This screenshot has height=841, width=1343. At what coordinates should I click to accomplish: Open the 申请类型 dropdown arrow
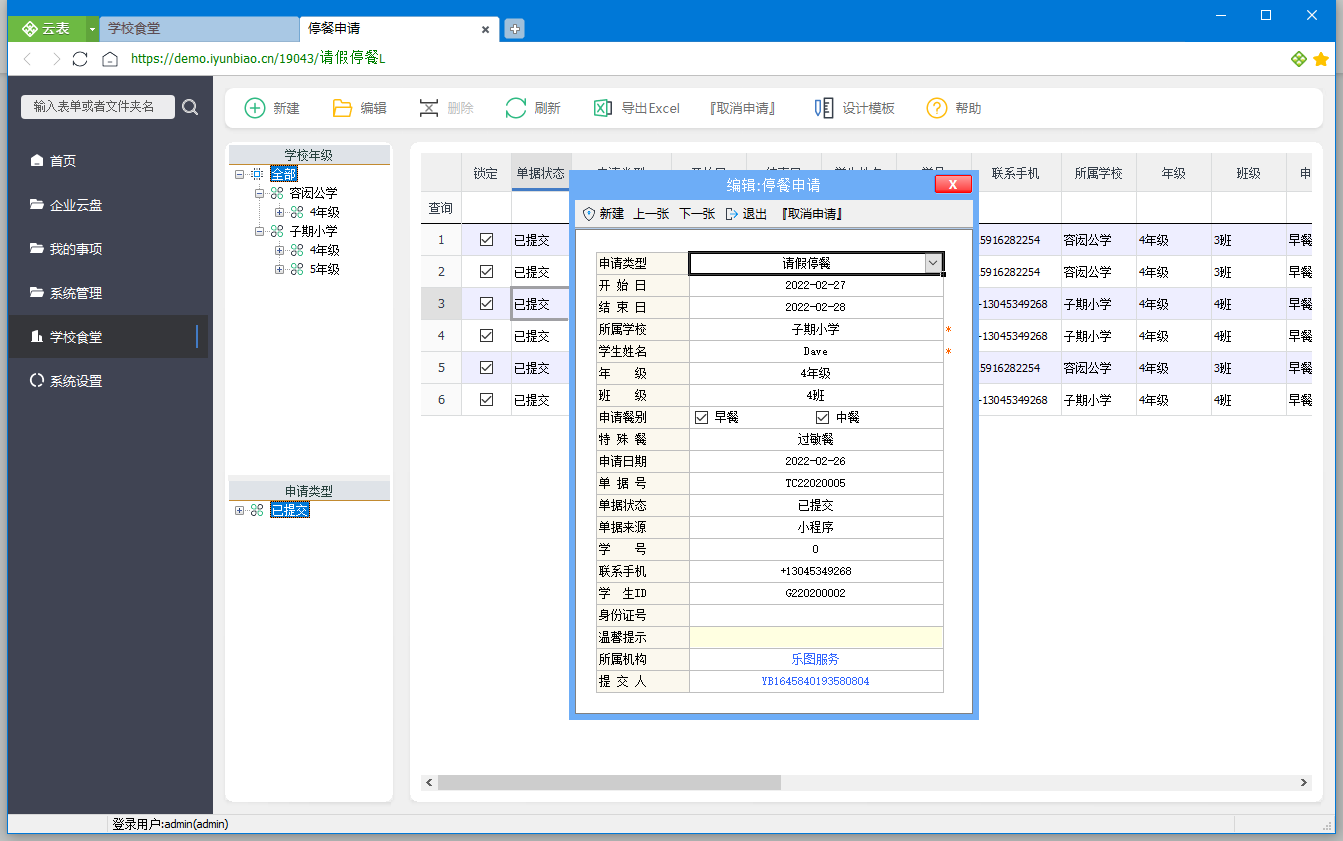[933, 263]
